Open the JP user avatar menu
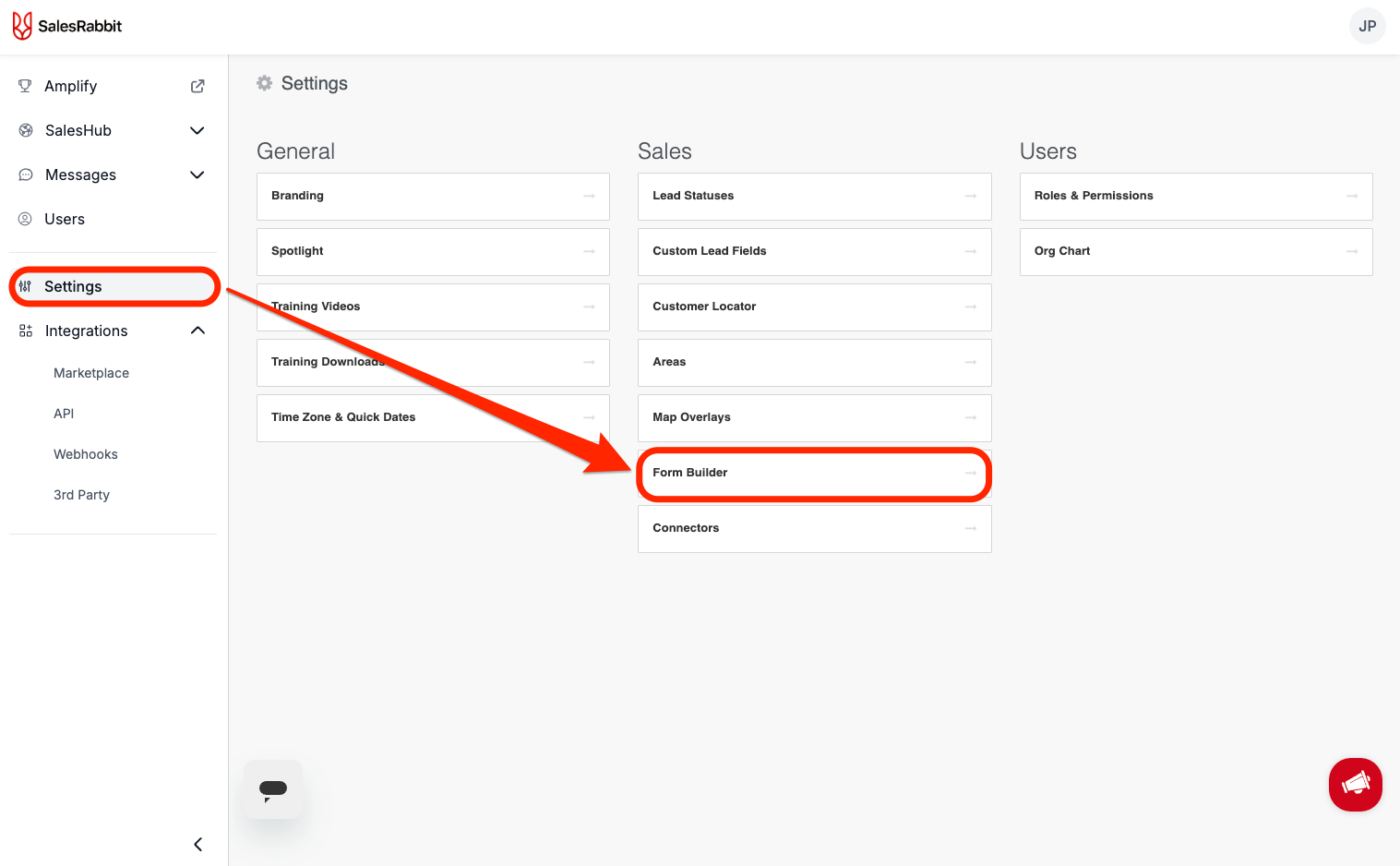1400x866 pixels. pos(1367,26)
